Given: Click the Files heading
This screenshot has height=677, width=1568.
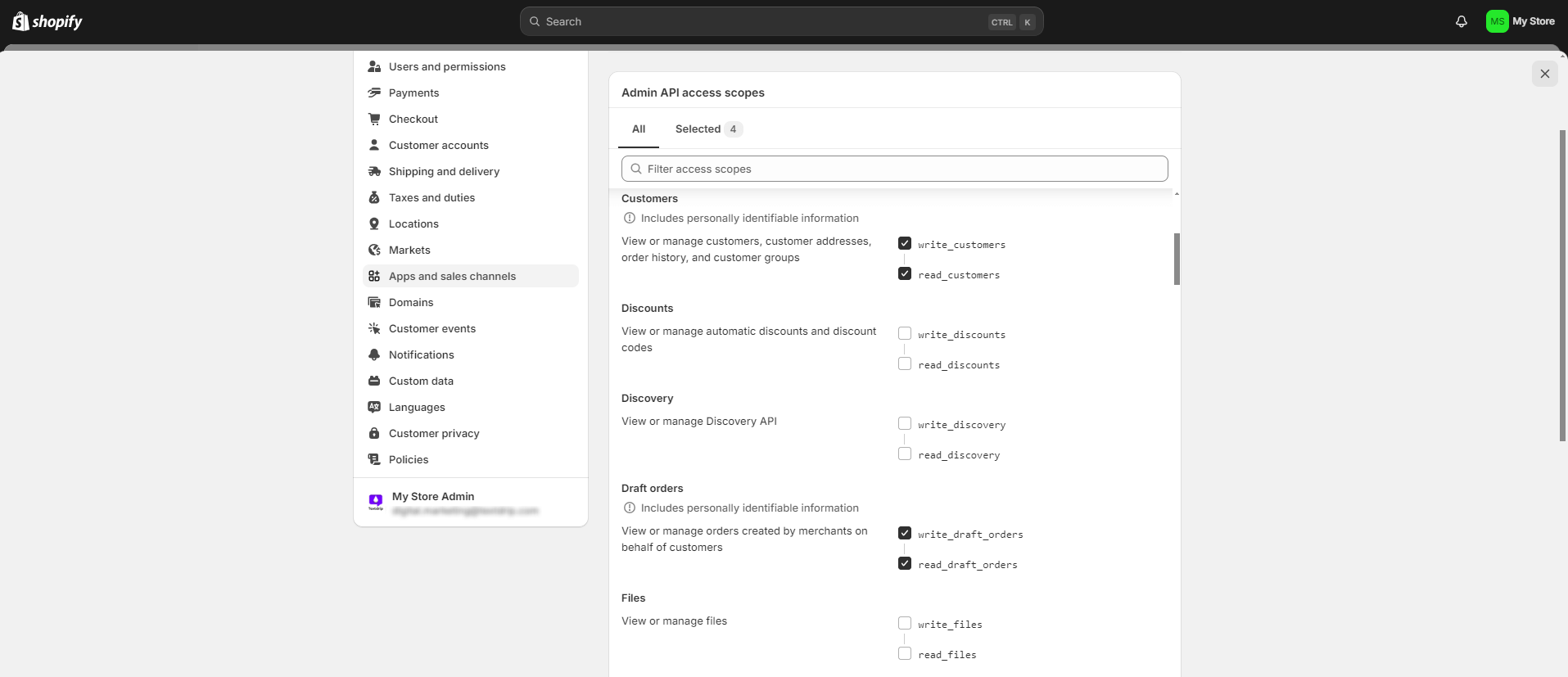Looking at the screenshot, I should [x=633, y=598].
